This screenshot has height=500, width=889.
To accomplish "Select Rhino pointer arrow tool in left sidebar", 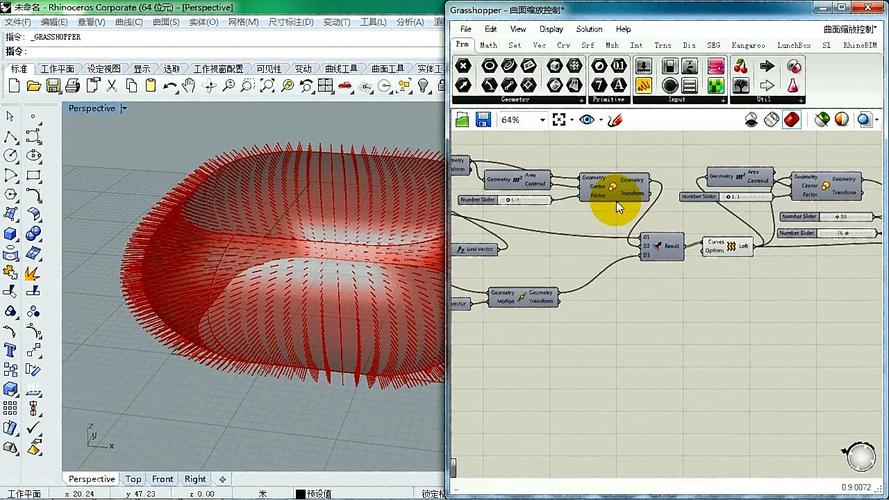I will [10, 116].
